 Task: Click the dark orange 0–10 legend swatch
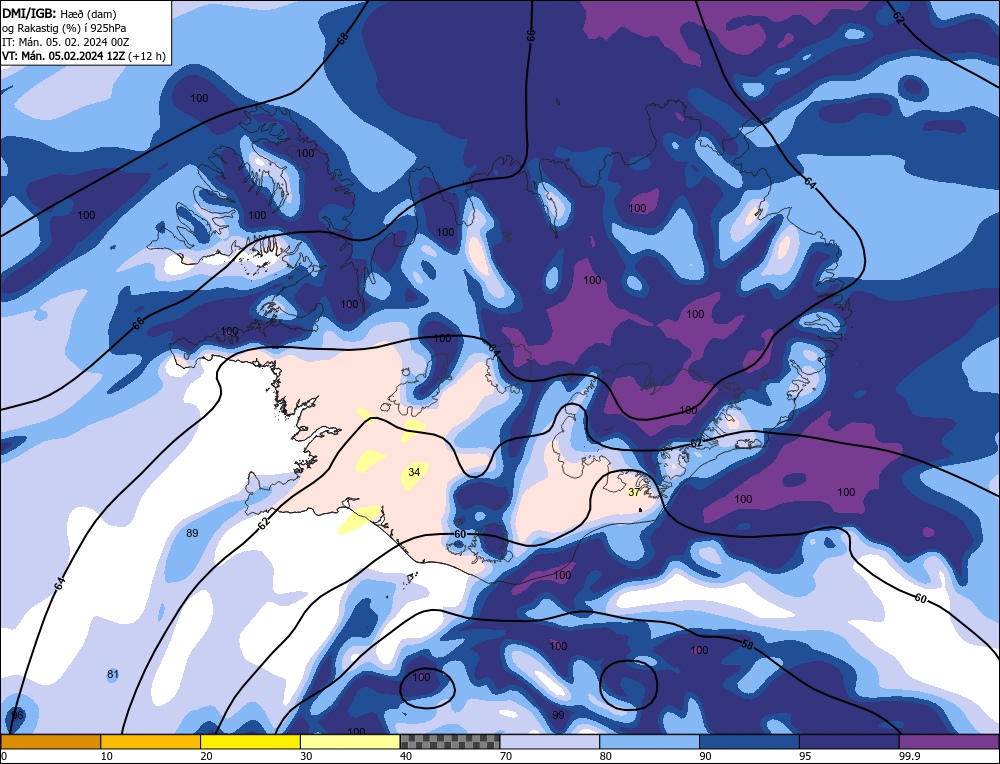click(51, 741)
